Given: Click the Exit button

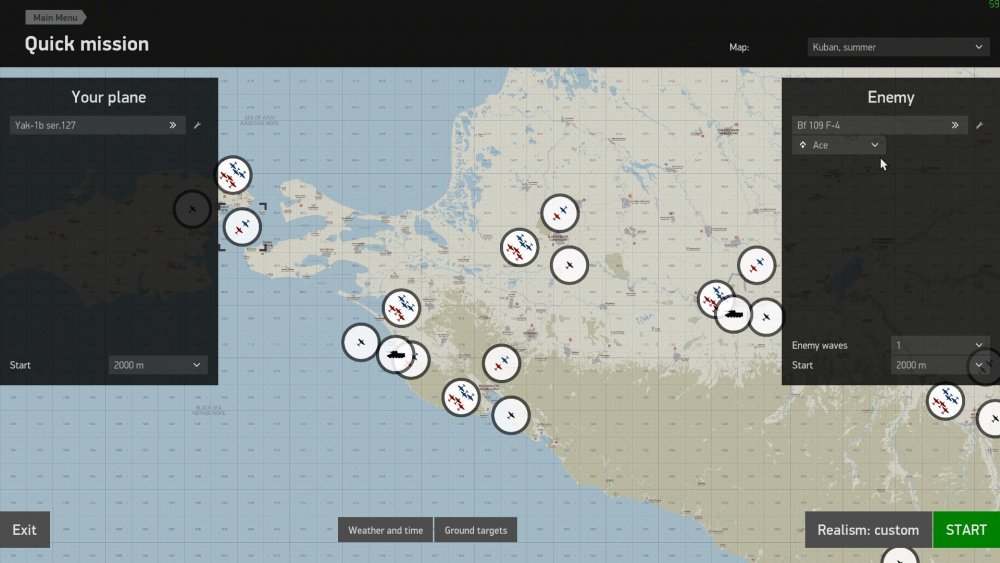Looking at the screenshot, I should click(x=24, y=530).
